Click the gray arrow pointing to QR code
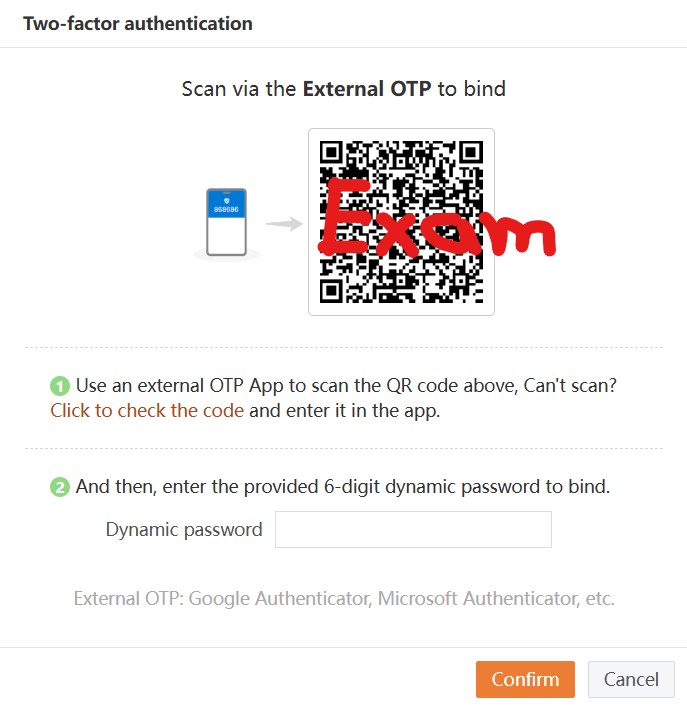Viewport: 687px width, 707px height. [x=284, y=223]
